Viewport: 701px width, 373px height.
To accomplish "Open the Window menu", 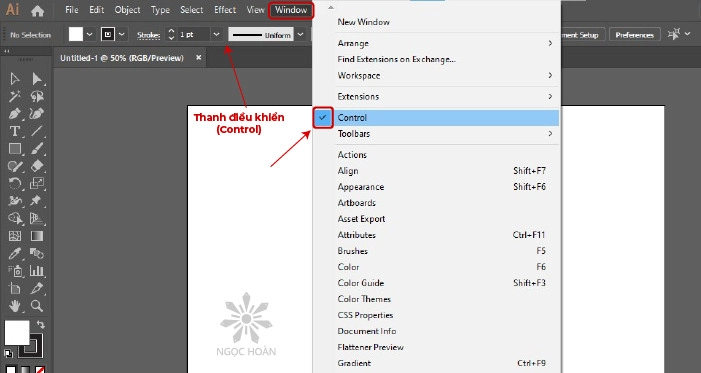I will [x=291, y=10].
